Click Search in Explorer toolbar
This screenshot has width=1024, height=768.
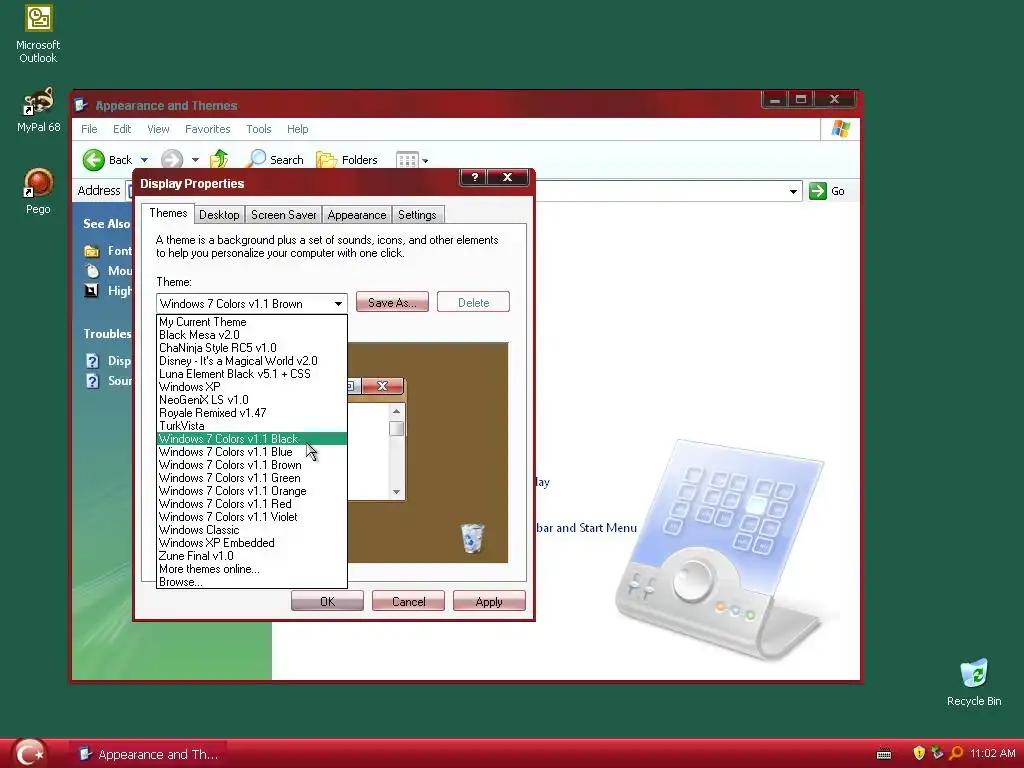[274, 160]
